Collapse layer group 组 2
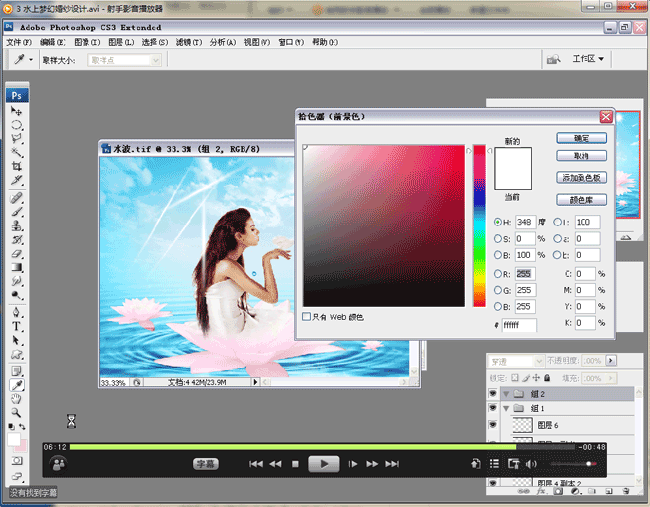Image resolution: width=650 pixels, height=507 pixels. [506, 393]
